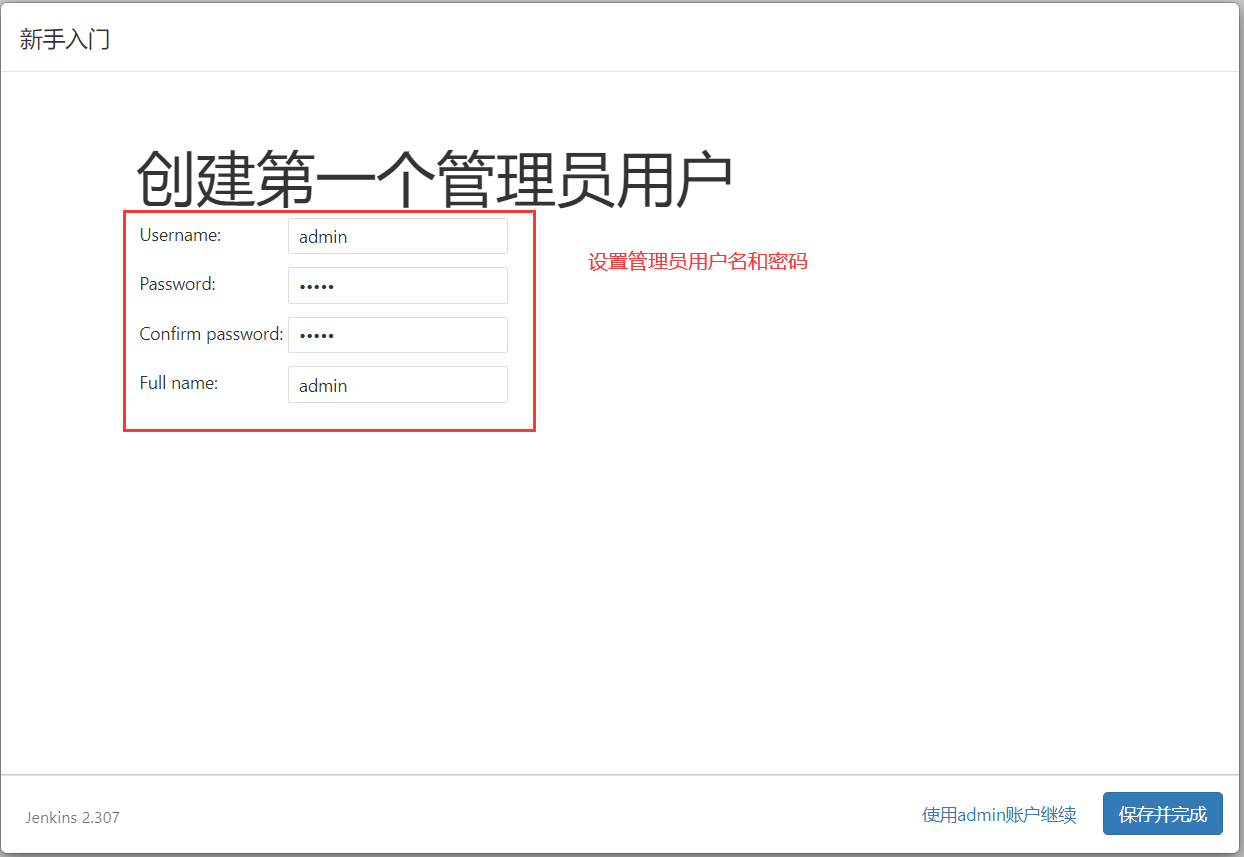Click the Full name input field
This screenshot has width=1244, height=857.
397,385
